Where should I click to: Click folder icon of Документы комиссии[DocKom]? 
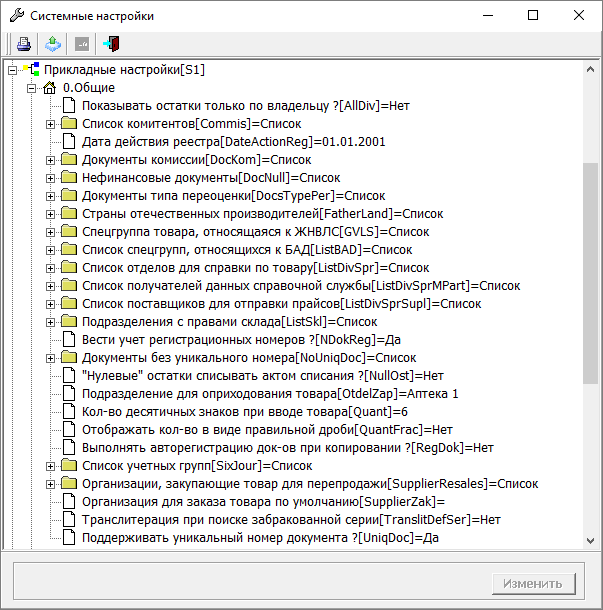point(69,160)
